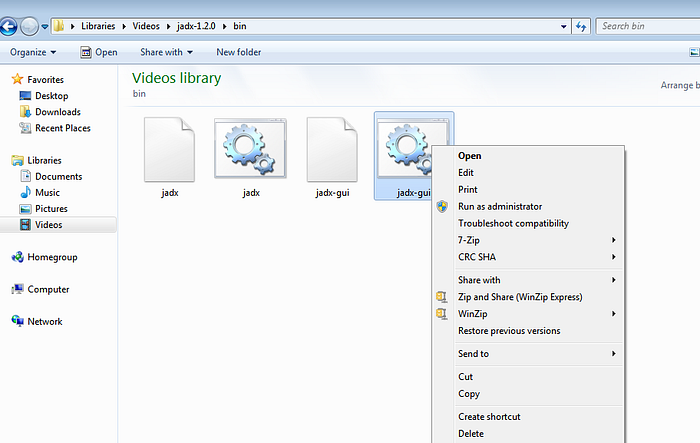
Task: Select bin in the address breadcrumb
Action: (x=240, y=26)
